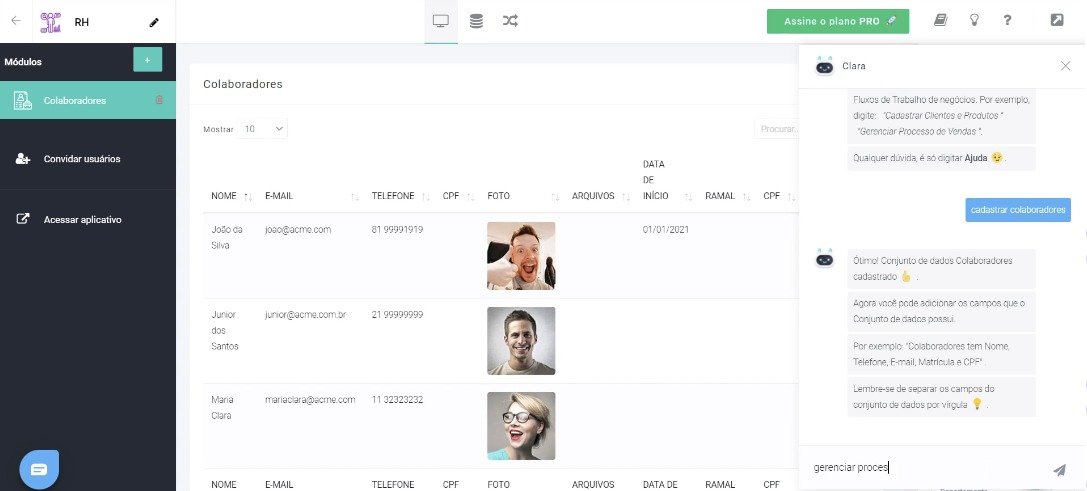Screen dimensions: 1087x491
Task: Open help question mark icon
Action: (x=1007, y=21)
